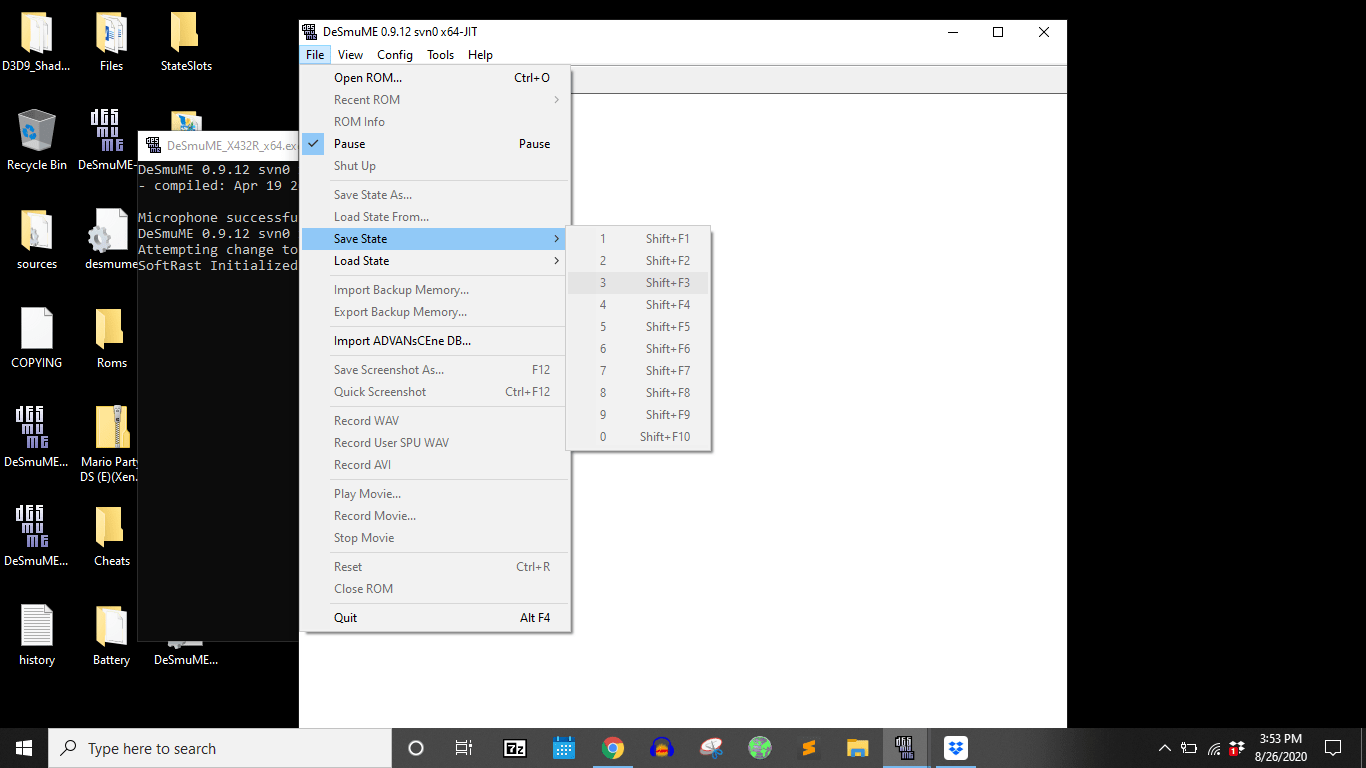Open File Explorer from the taskbar
Image resolution: width=1366 pixels, height=768 pixels.
pos(858,748)
